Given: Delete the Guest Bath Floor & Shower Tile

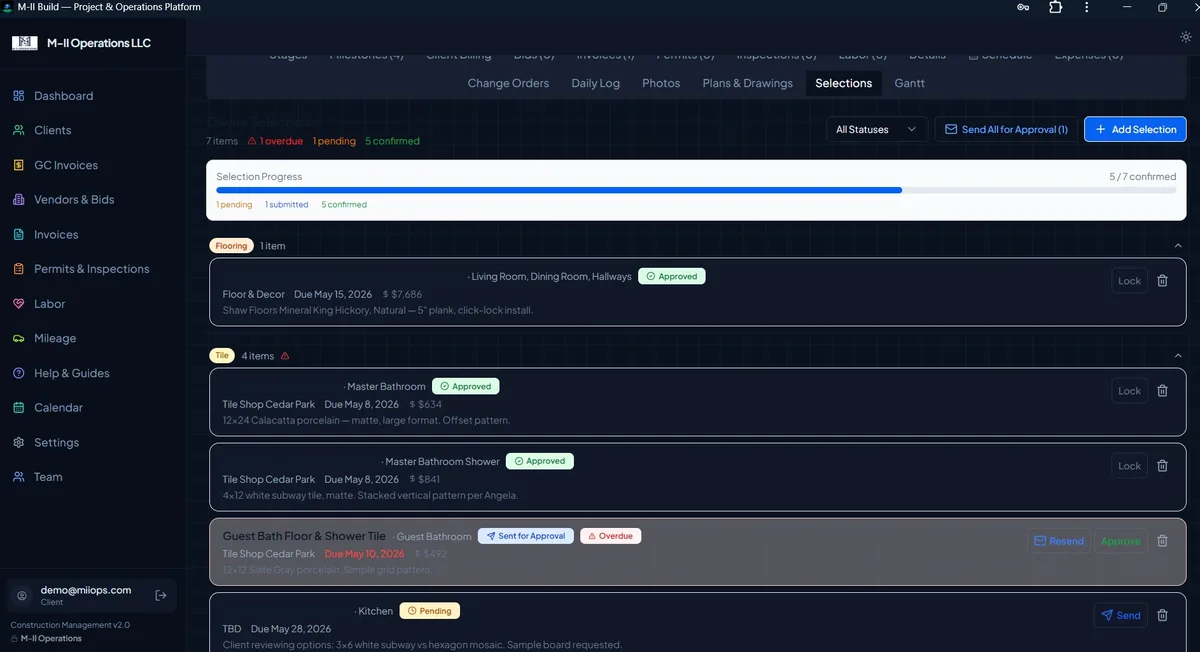Looking at the screenshot, I should (x=1162, y=541).
